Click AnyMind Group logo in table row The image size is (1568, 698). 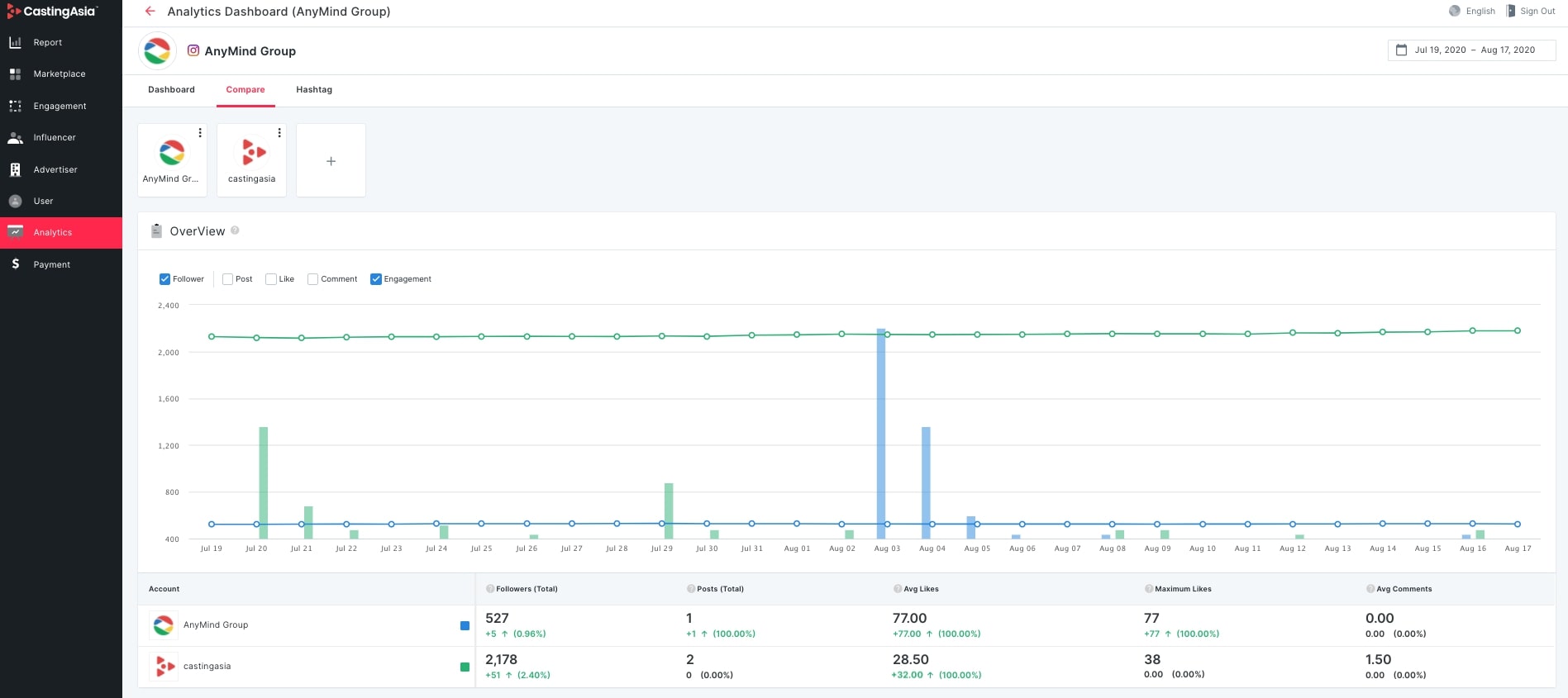coord(164,625)
